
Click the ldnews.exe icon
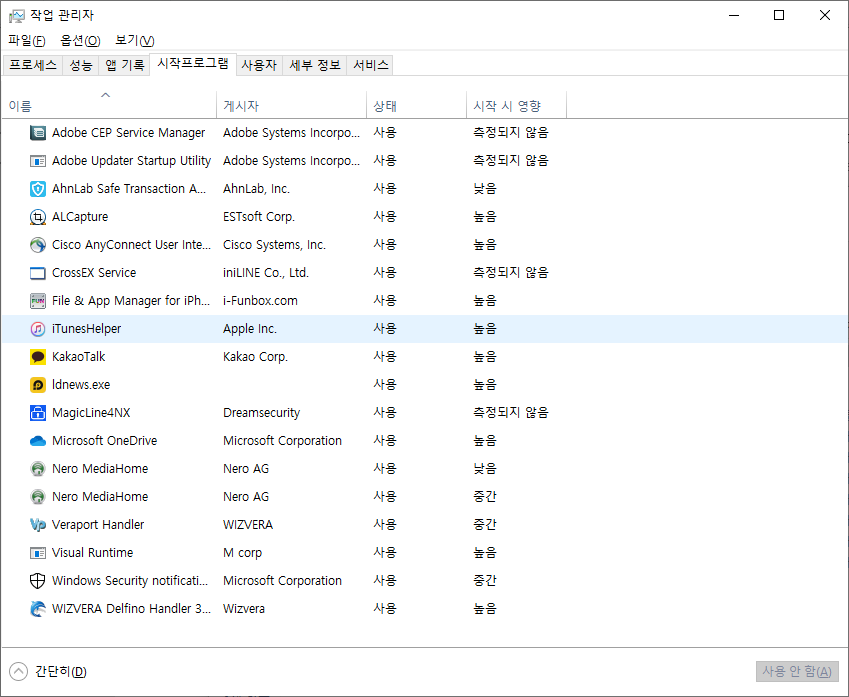click(x=37, y=385)
